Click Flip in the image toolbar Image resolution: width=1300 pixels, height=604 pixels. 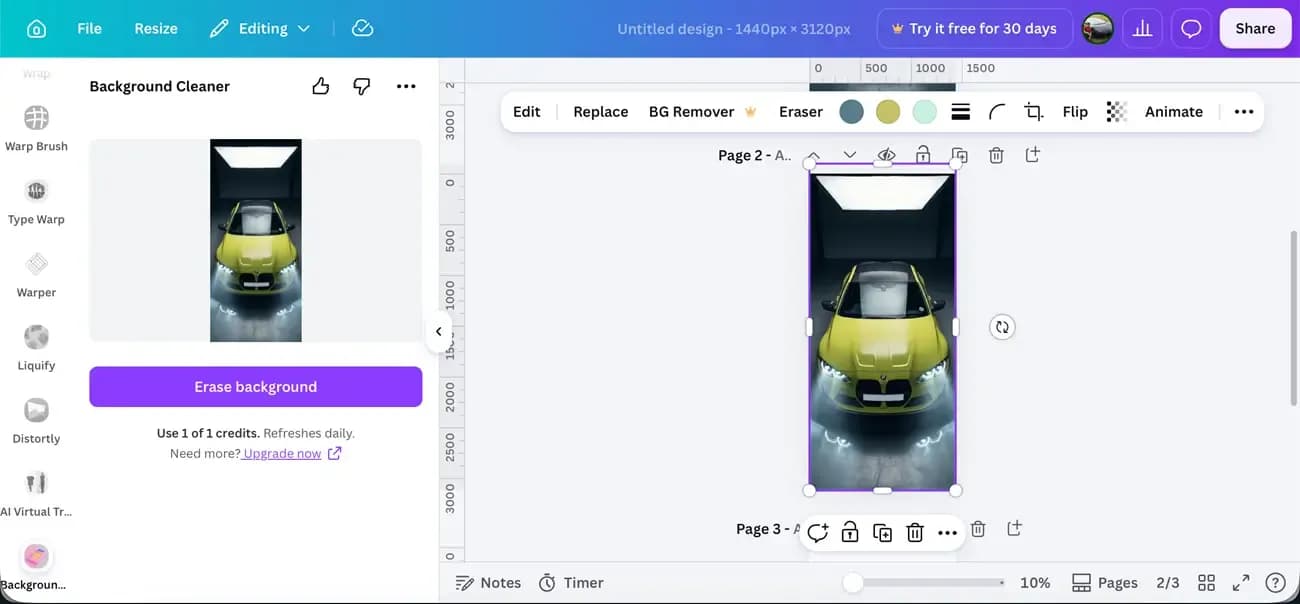(x=1075, y=112)
